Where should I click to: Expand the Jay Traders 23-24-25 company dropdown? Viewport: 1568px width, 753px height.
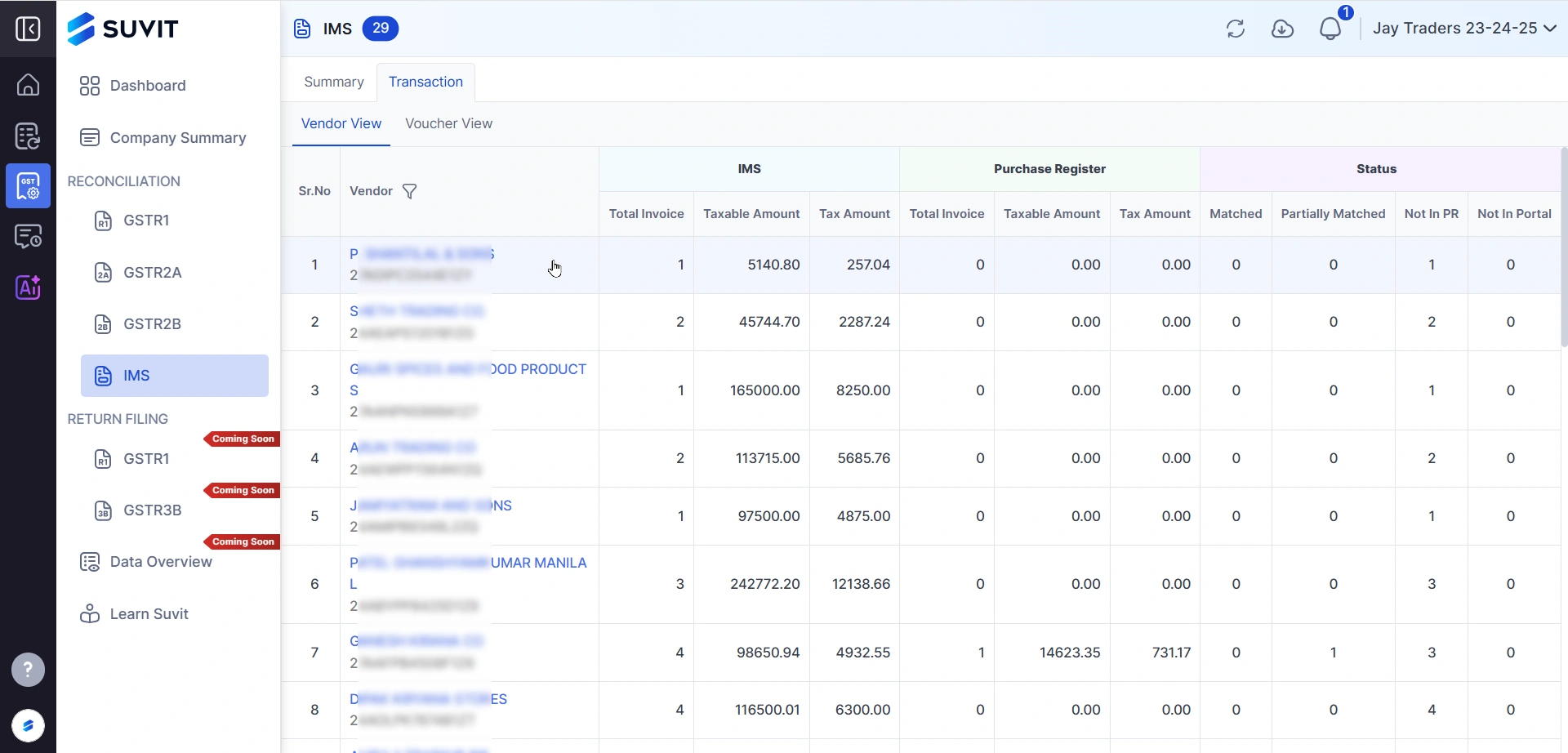click(x=1463, y=29)
